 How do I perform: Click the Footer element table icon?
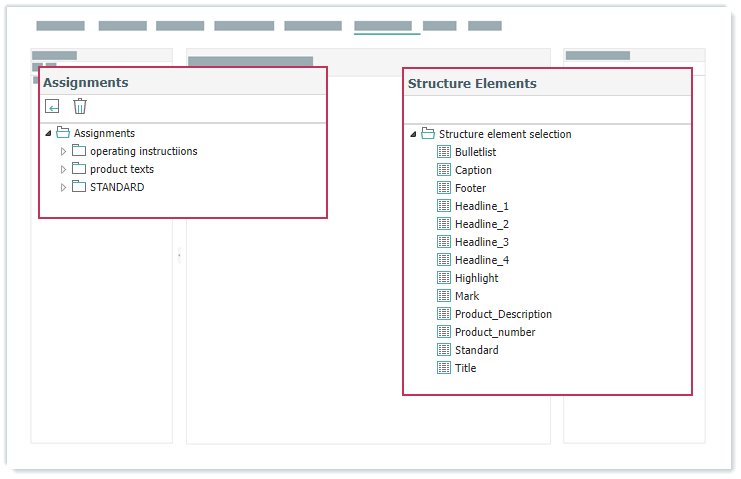coord(444,188)
